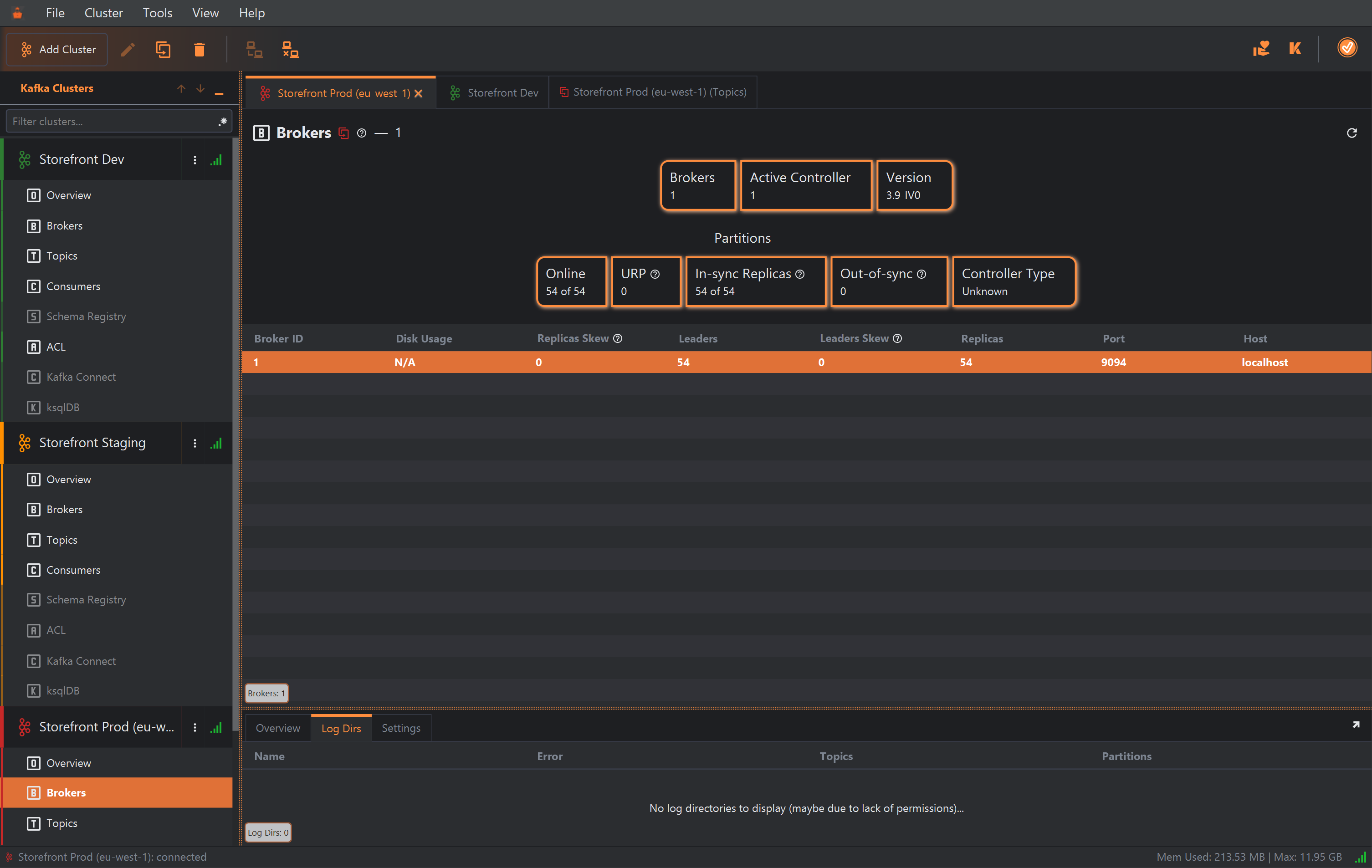Pop out the details panel arrow icon
Screen dimensions: 1372x868
click(1356, 725)
